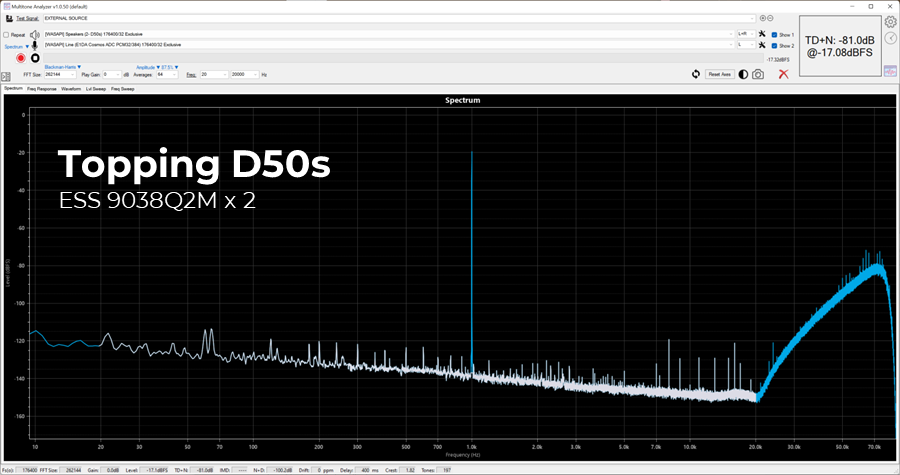Click the status bar TD+N -81.0dB value

tap(203, 470)
